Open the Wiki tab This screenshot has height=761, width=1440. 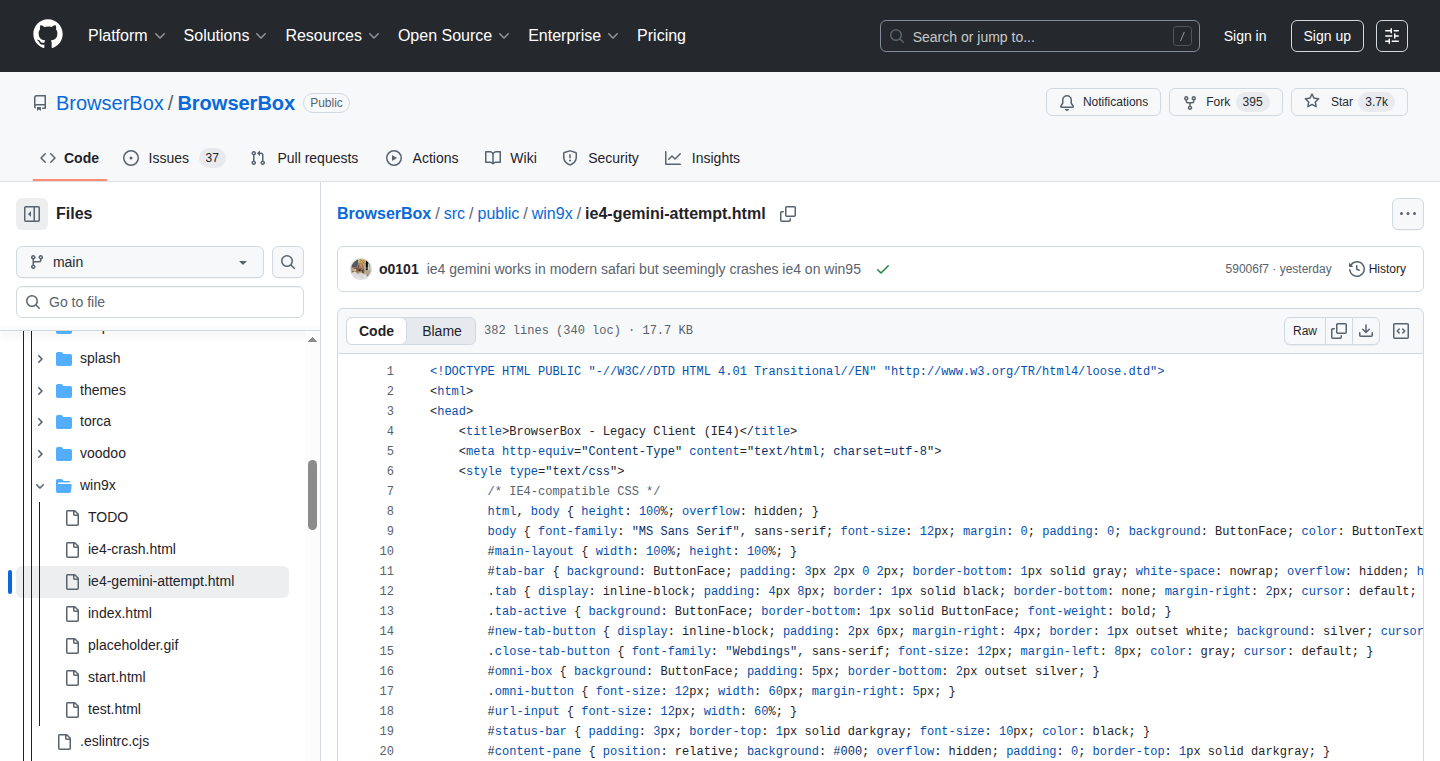[x=511, y=158]
